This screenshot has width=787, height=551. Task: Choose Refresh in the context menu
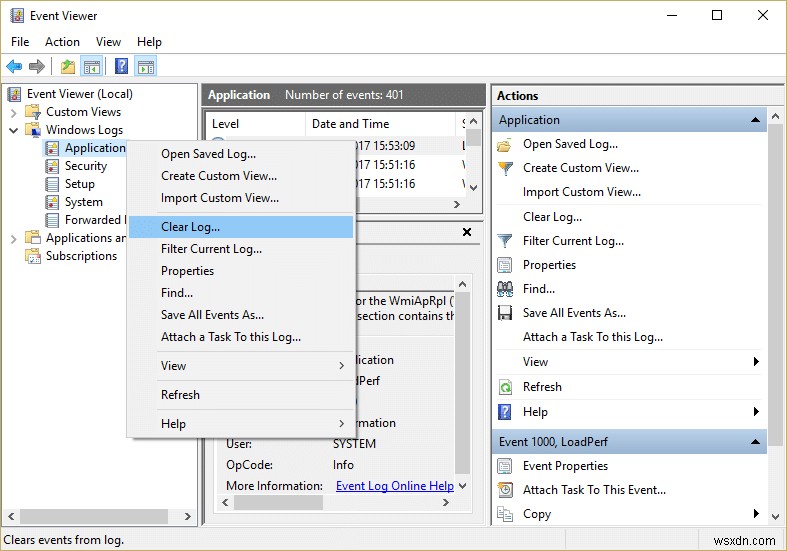click(241, 395)
